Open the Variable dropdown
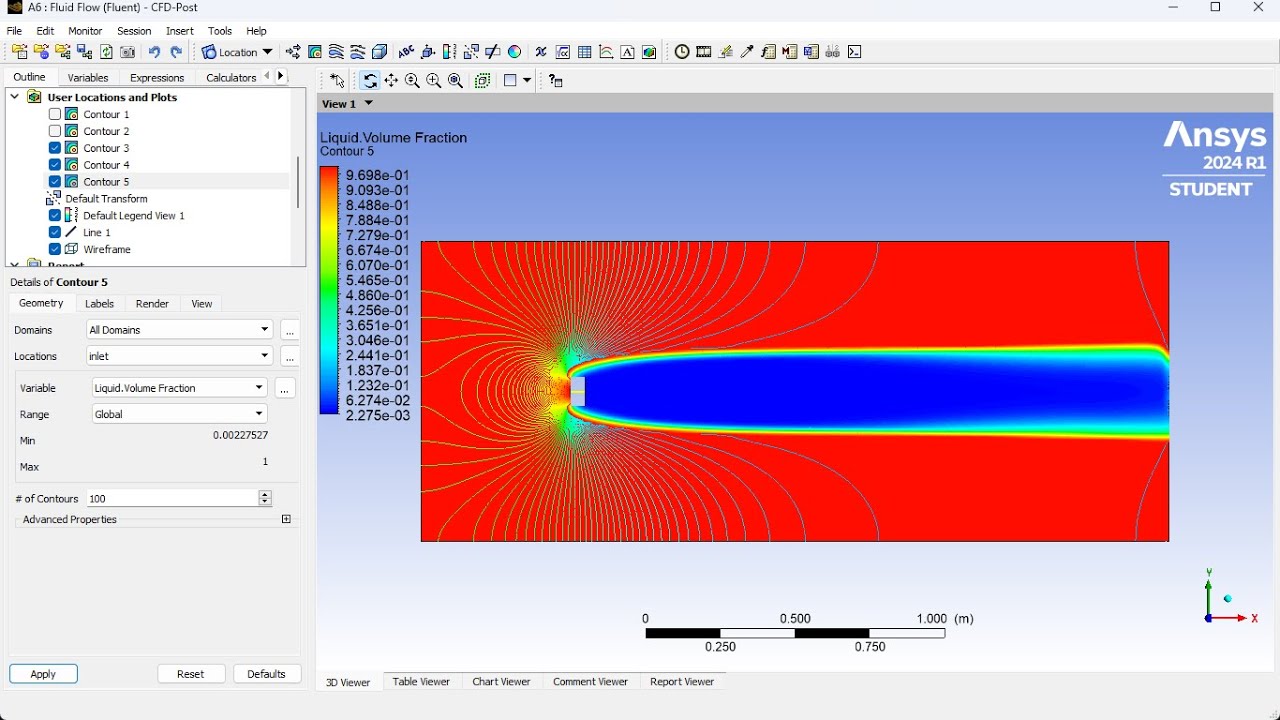Image resolution: width=1280 pixels, height=720 pixels. tap(179, 388)
